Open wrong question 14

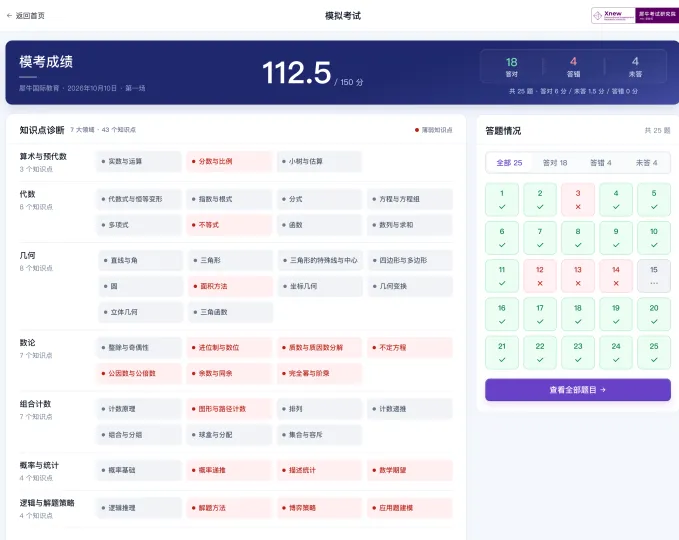click(x=616, y=276)
